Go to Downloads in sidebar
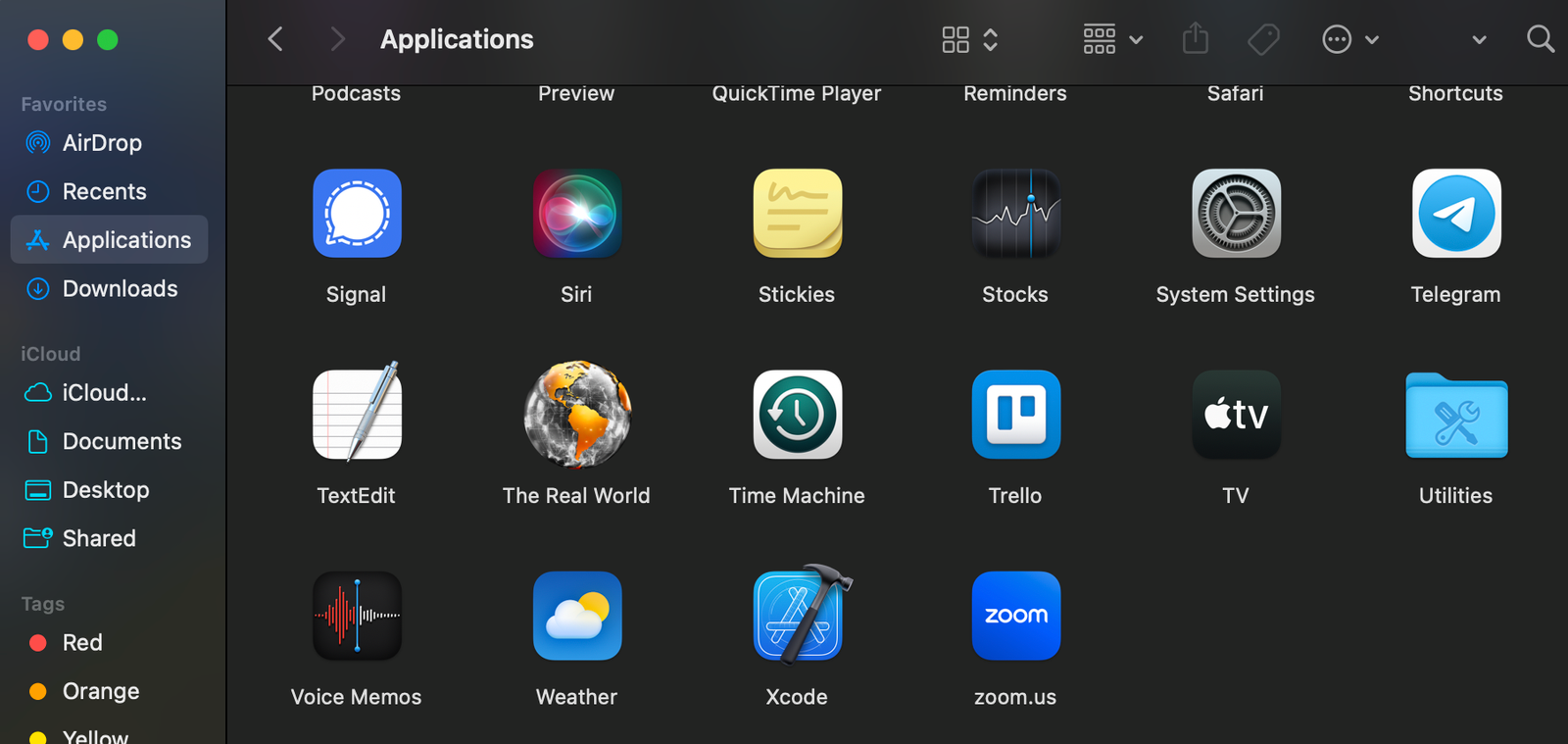Image resolution: width=1568 pixels, height=744 pixels. tap(120, 288)
